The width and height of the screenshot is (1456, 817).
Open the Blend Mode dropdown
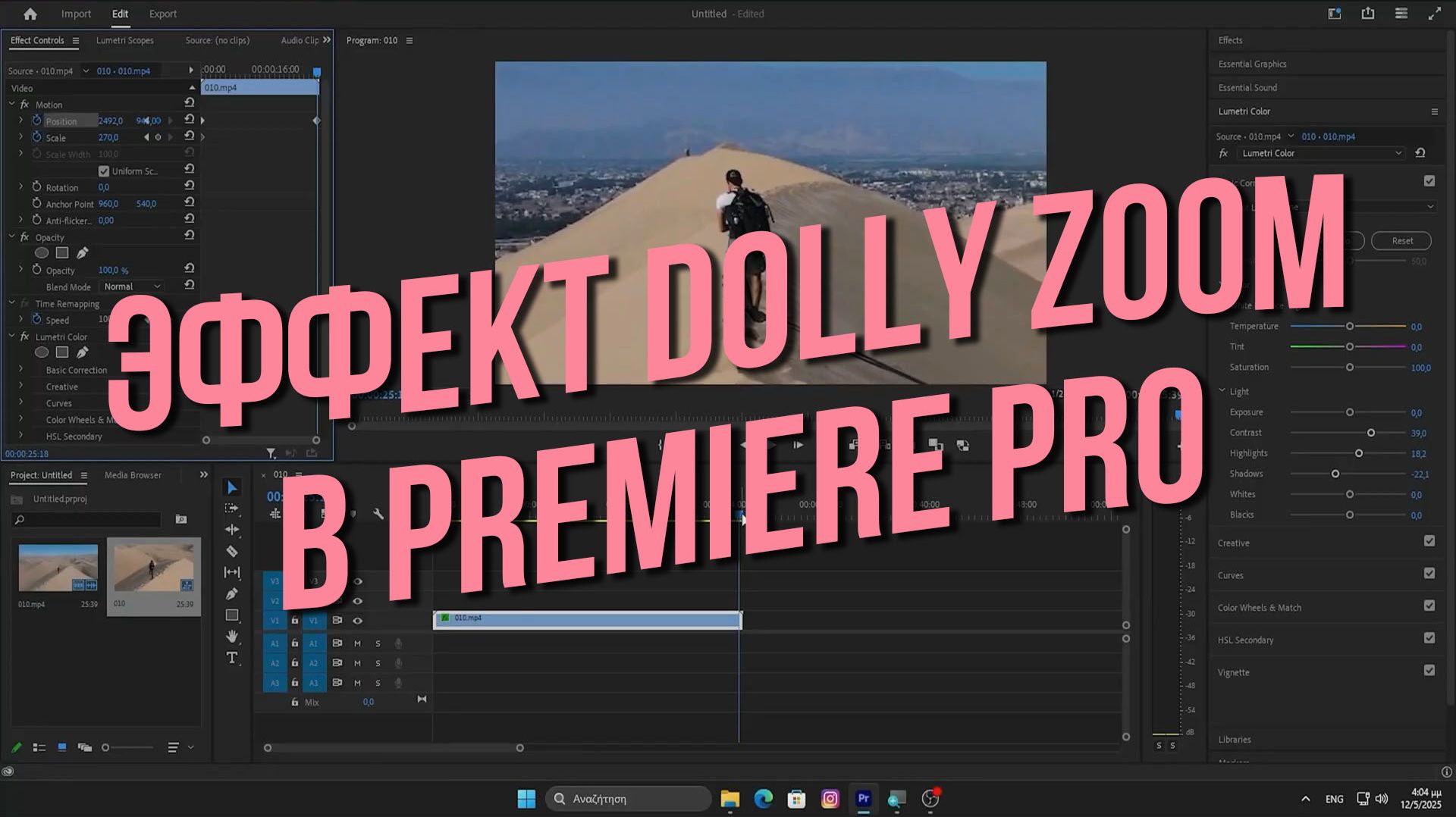coord(132,286)
